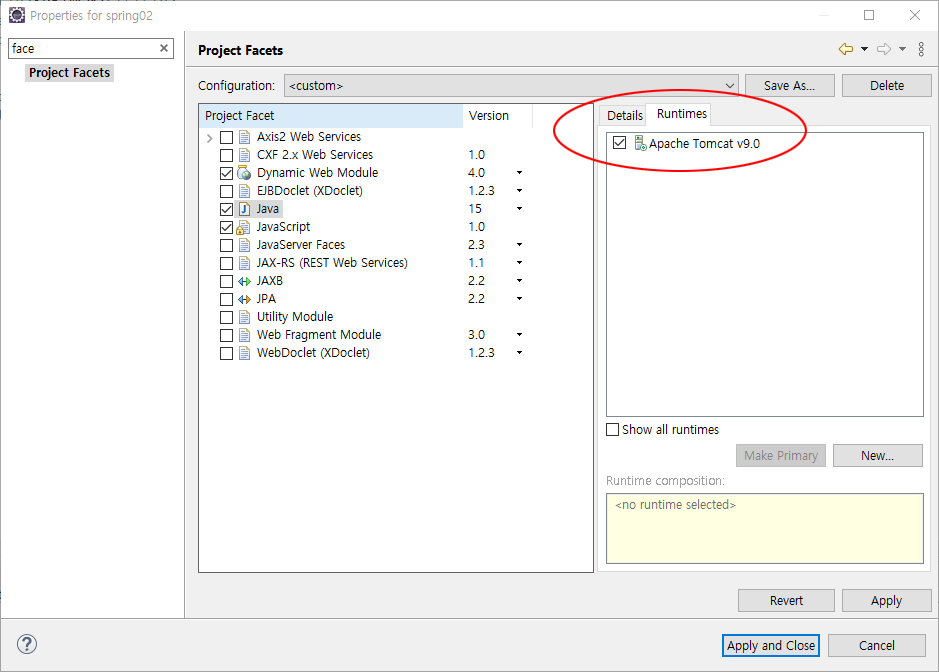The height and width of the screenshot is (672, 939).
Task: Enable the Axis2 Web Services checkbox
Action: [x=226, y=137]
